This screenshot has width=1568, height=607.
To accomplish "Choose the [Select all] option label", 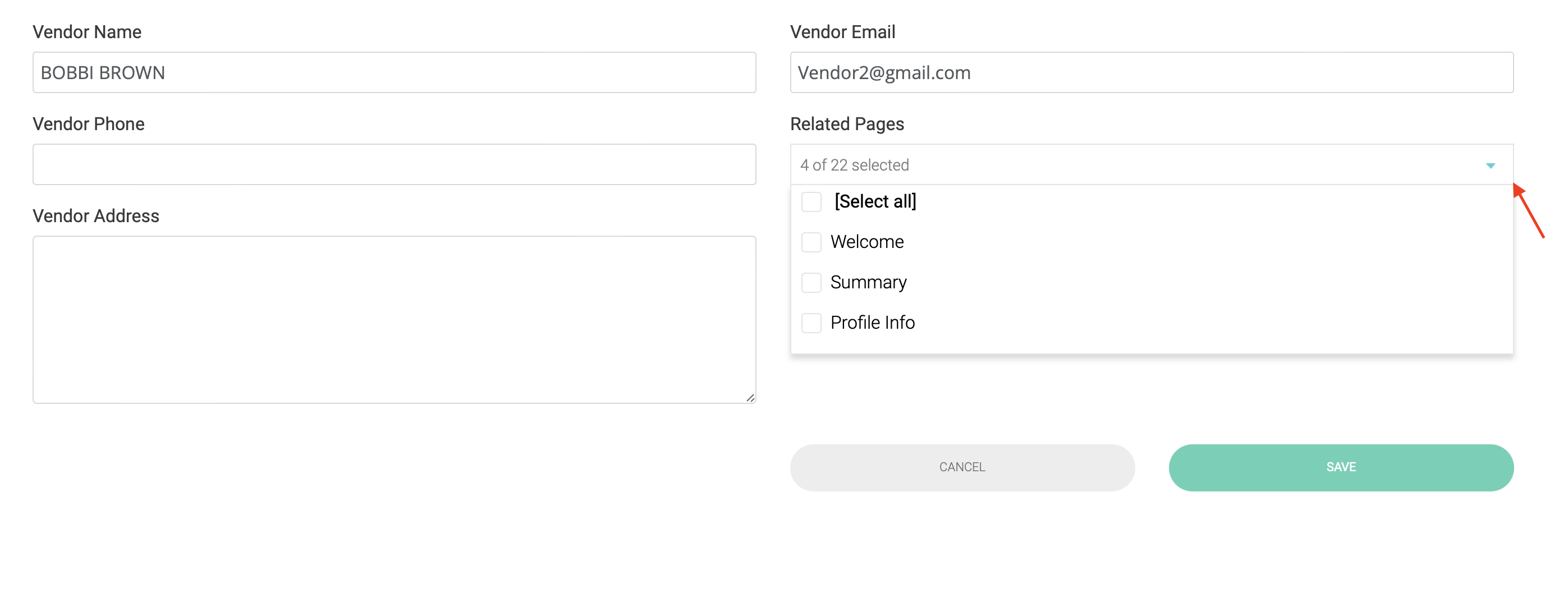I will tap(875, 201).
